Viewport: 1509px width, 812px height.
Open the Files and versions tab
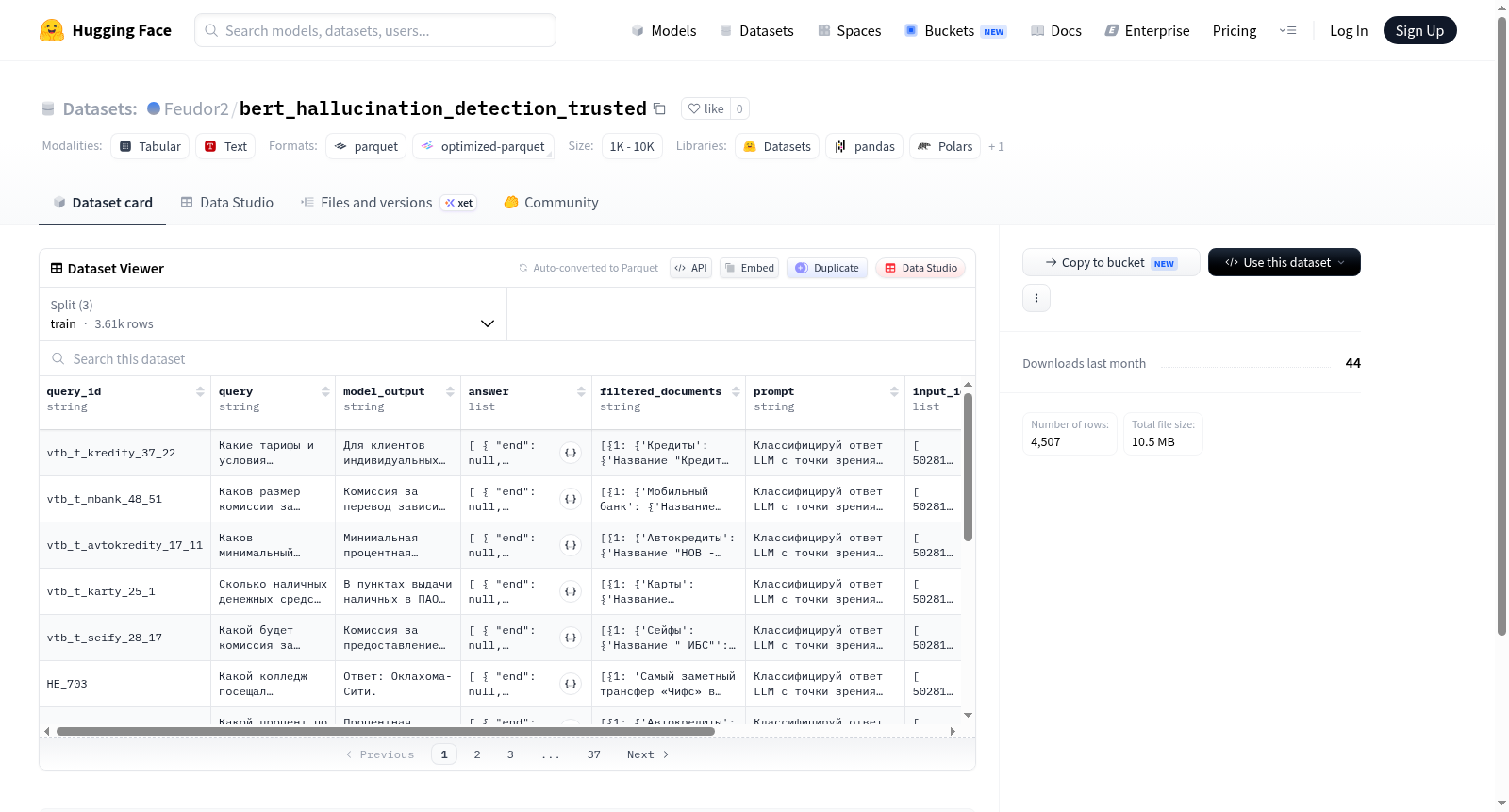coord(388,203)
